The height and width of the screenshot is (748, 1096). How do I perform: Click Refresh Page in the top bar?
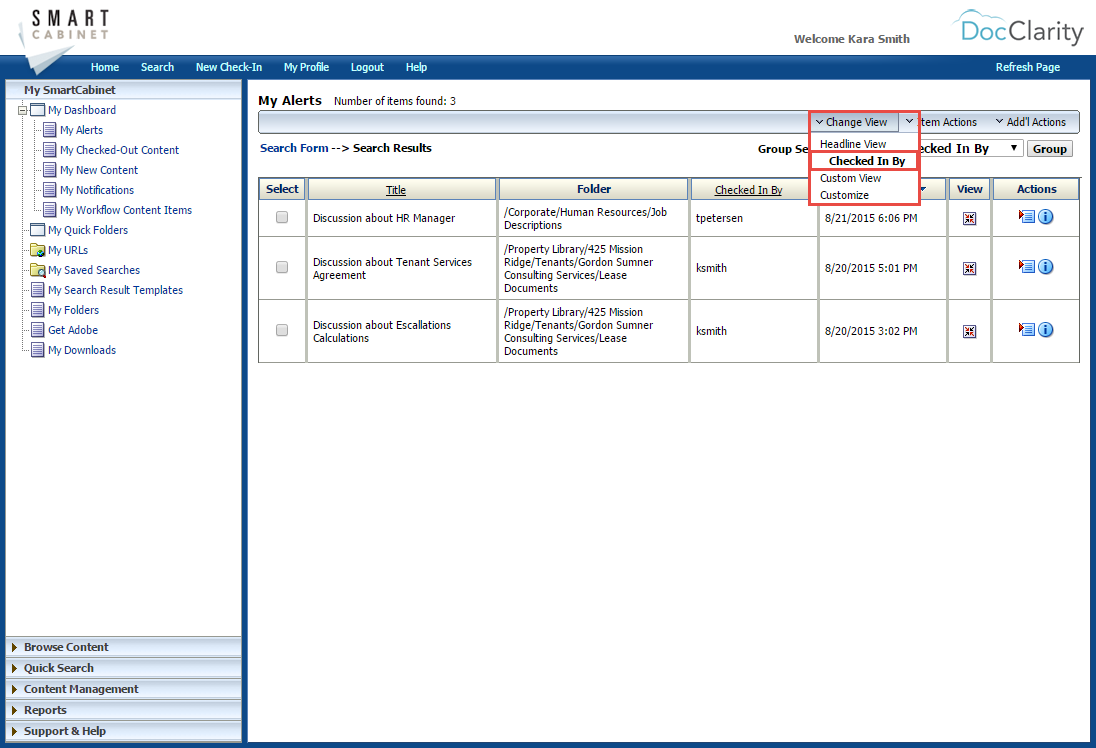point(1028,66)
